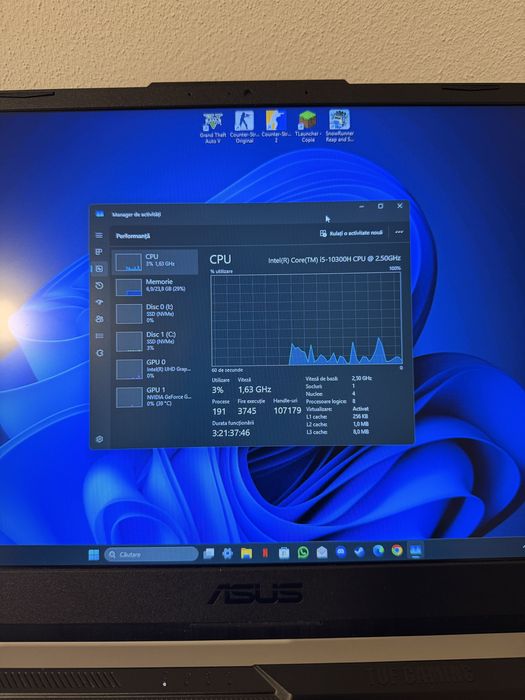The image size is (525, 700).
Task: Open Microsoft Edge from the taskbar
Action: [378, 551]
